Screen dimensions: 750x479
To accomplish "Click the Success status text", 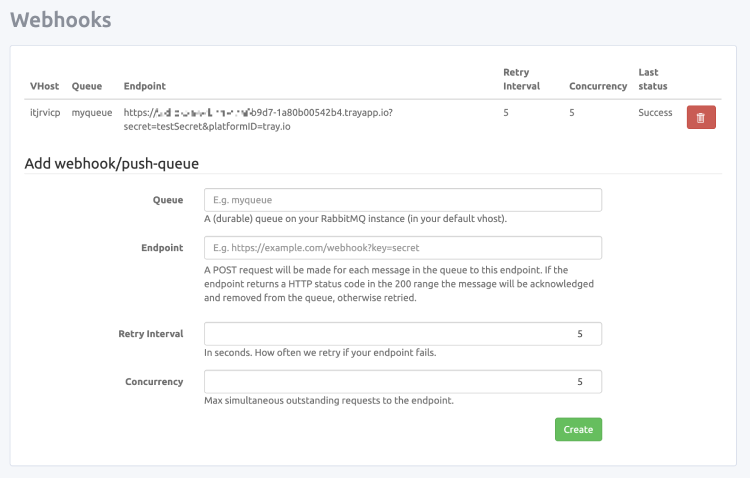I will click(x=655, y=113).
